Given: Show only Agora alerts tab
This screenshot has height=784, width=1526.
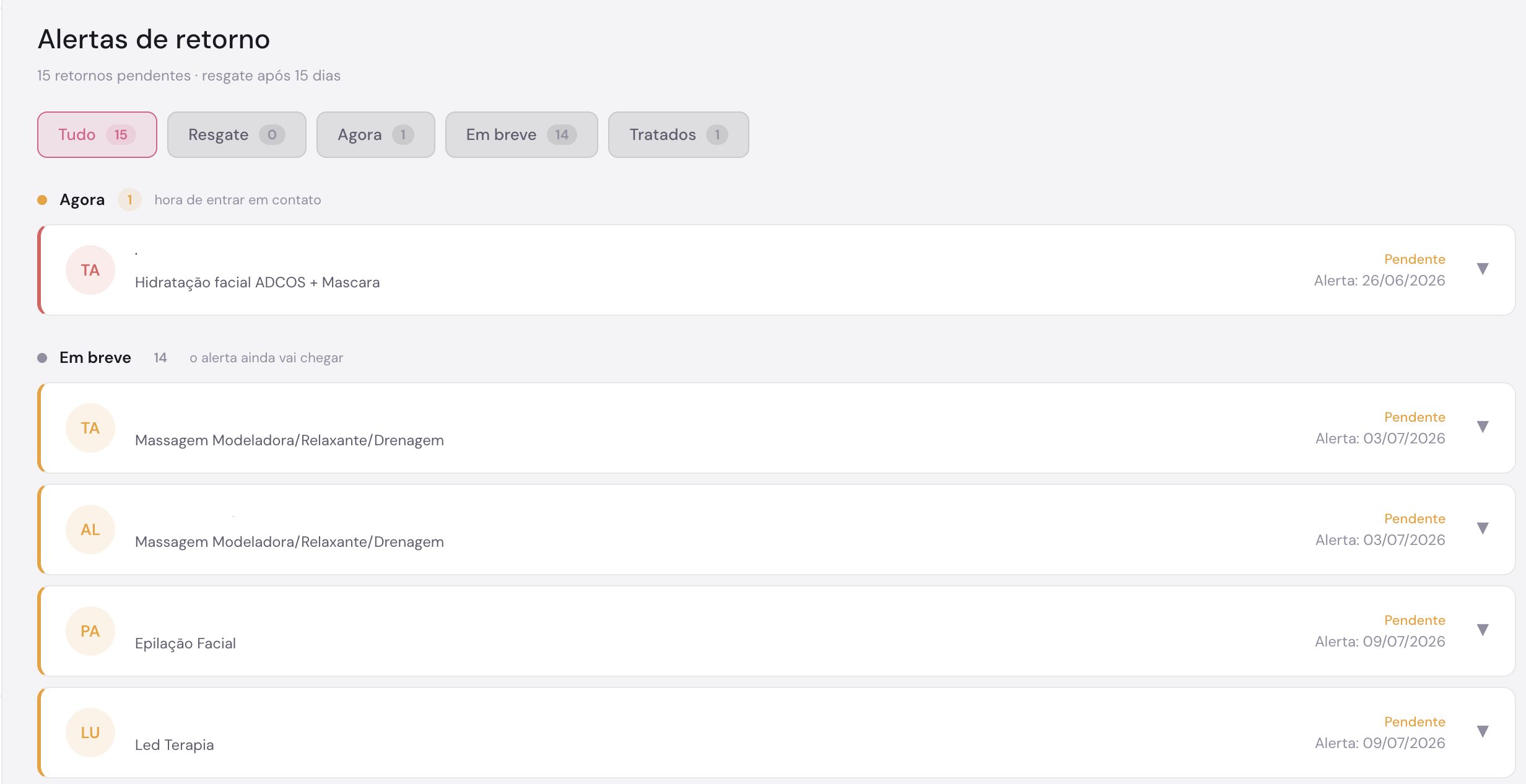Looking at the screenshot, I should tap(376, 134).
